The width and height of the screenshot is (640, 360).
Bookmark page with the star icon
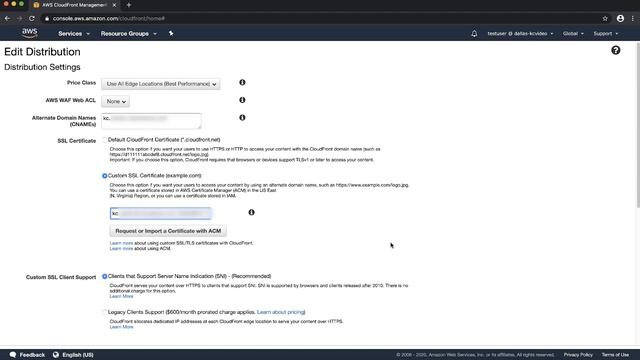[605, 18]
